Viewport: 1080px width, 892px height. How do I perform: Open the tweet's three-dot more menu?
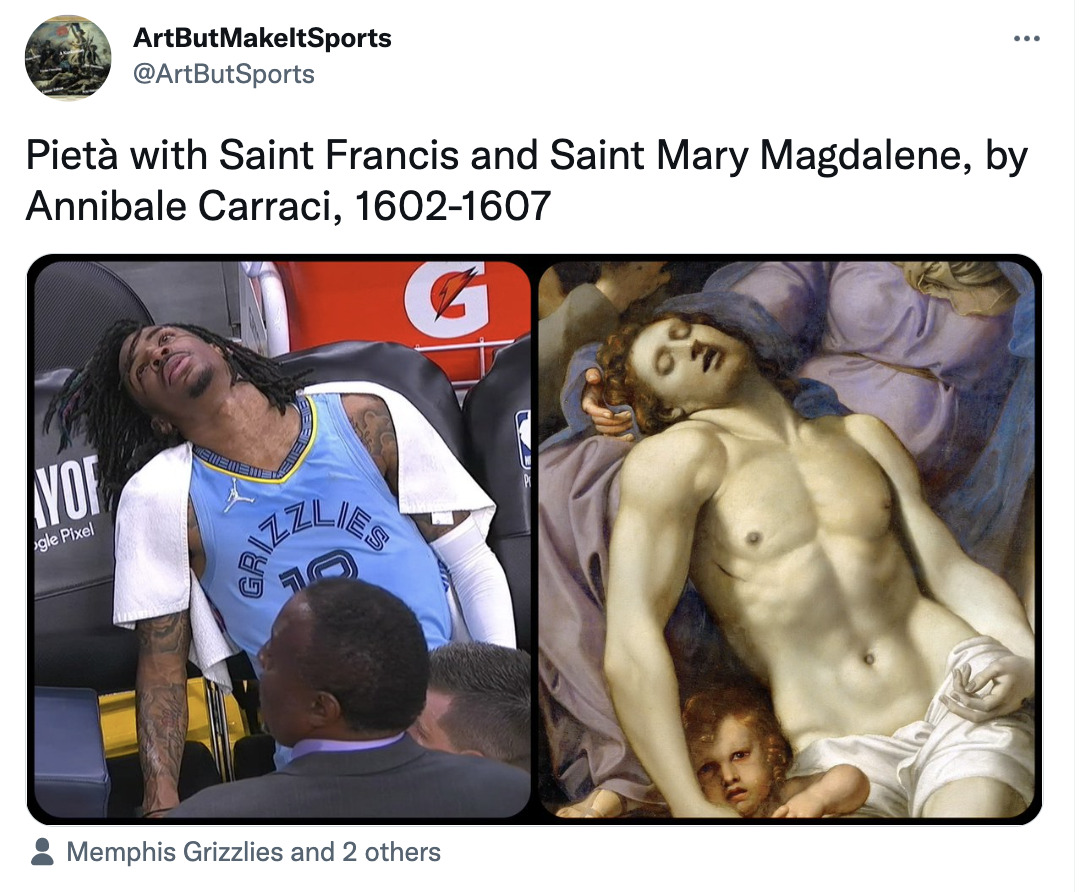click(x=1026, y=39)
